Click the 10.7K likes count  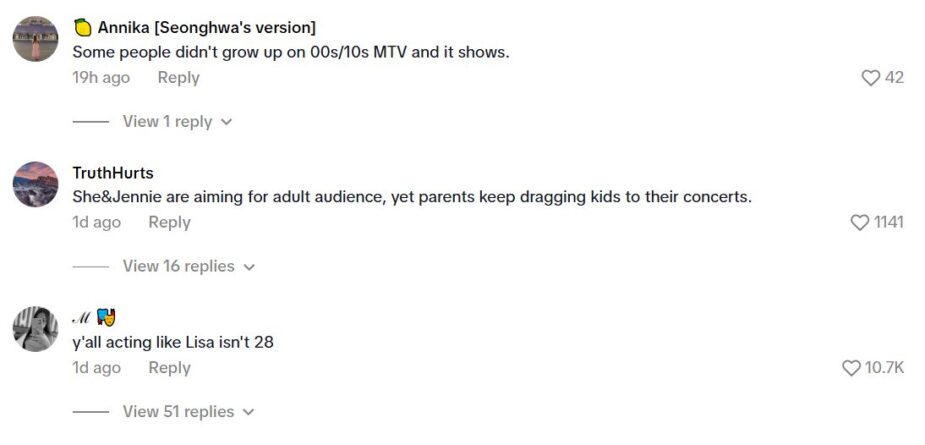[884, 369]
